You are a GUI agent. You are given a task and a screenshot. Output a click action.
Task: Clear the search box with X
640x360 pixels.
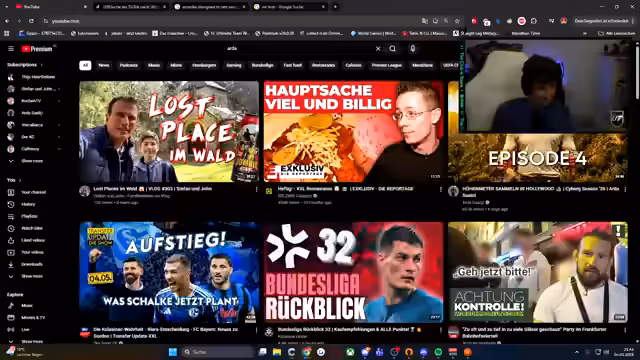(x=378, y=49)
